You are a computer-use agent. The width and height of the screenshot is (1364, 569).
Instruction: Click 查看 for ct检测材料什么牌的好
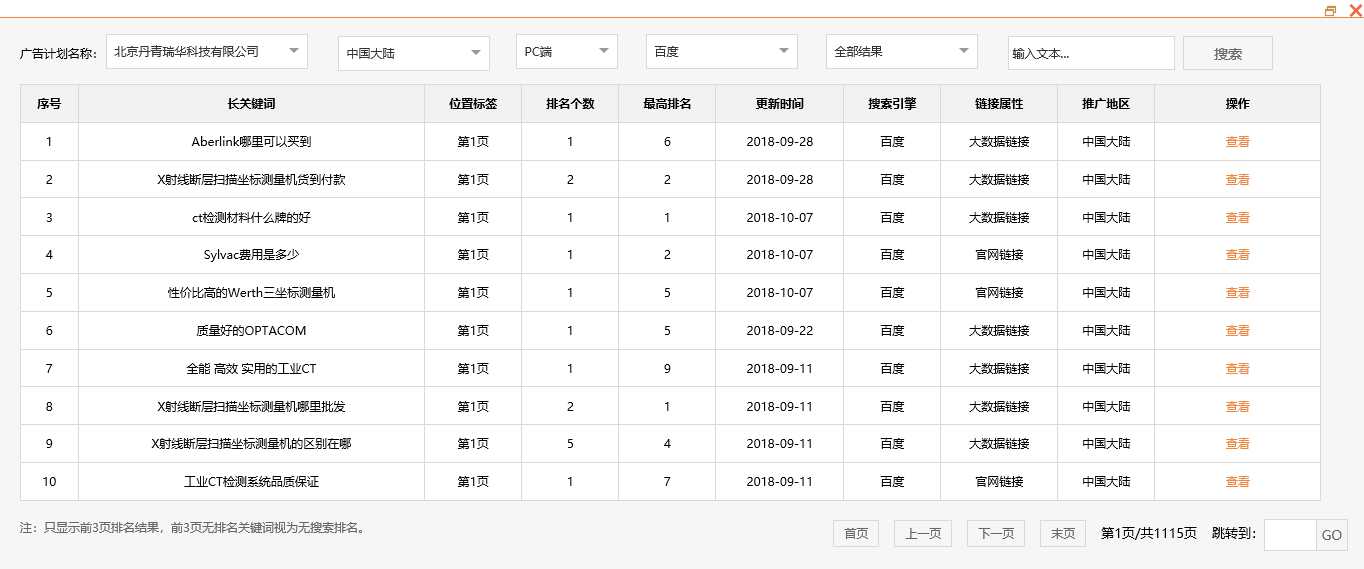[x=1238, y=218]
